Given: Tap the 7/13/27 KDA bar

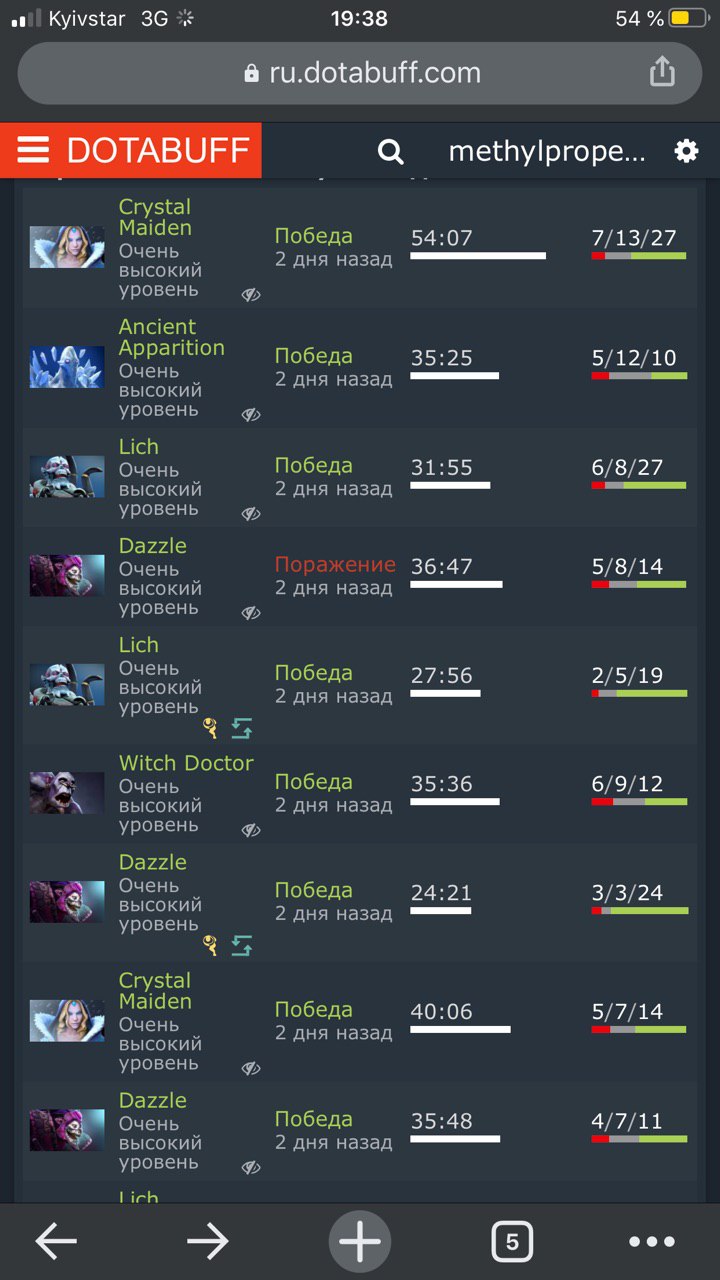Looking at the screenshot, I should (x=638, y=256).
